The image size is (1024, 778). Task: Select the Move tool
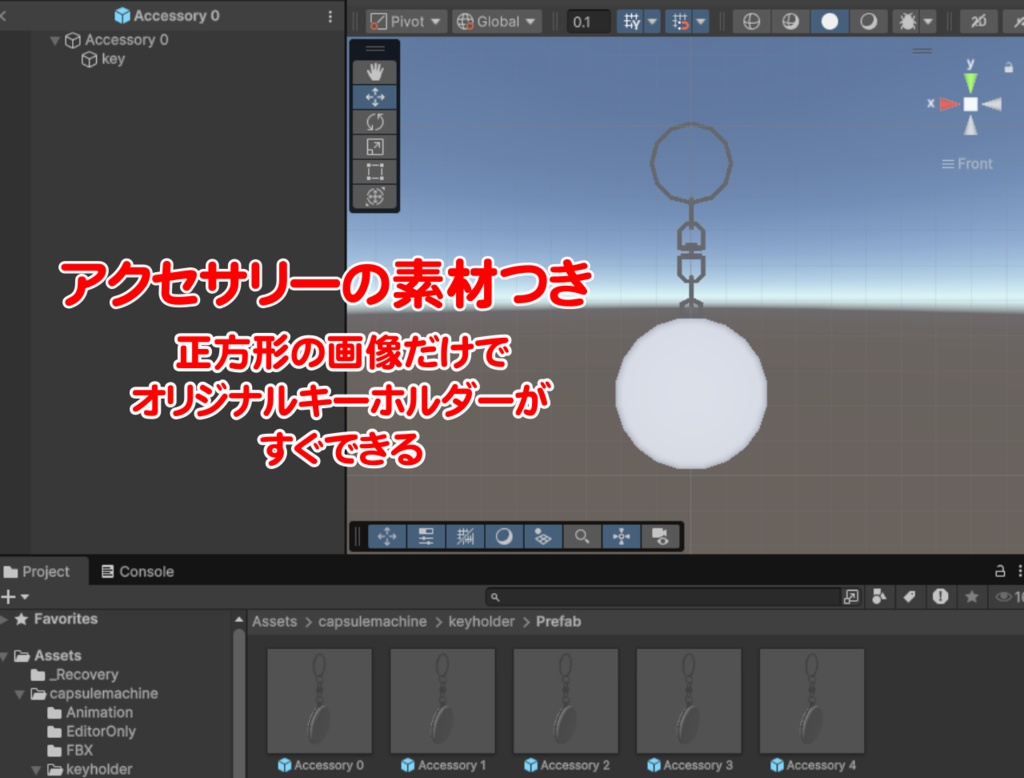(x=377, y=96)
